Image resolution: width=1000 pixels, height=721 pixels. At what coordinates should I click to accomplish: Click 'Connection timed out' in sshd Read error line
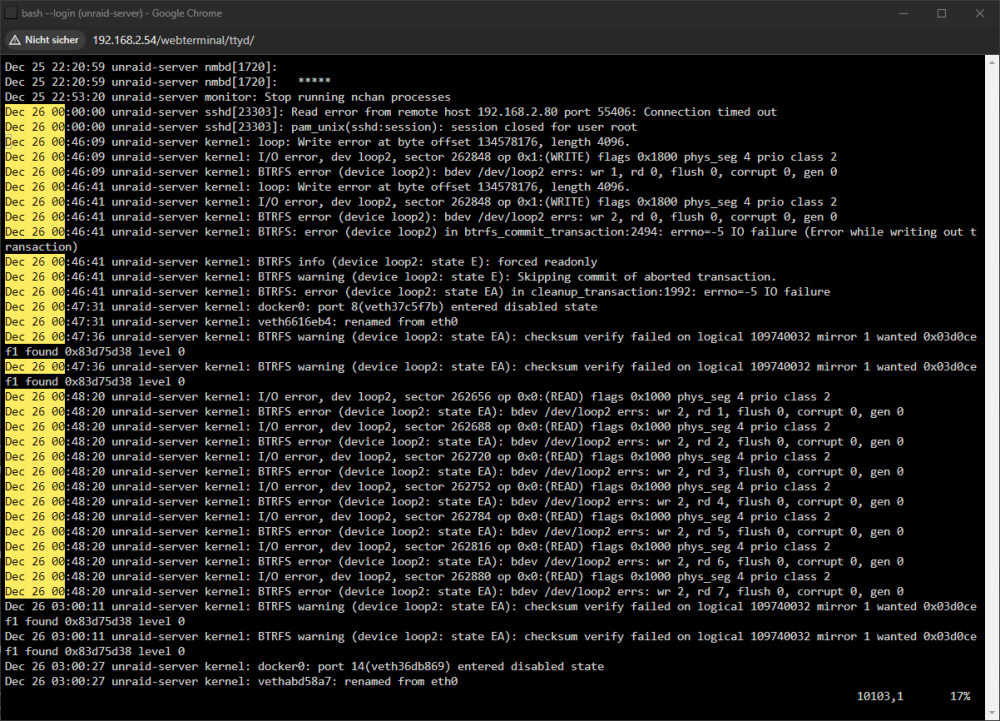tap(710, 112)
